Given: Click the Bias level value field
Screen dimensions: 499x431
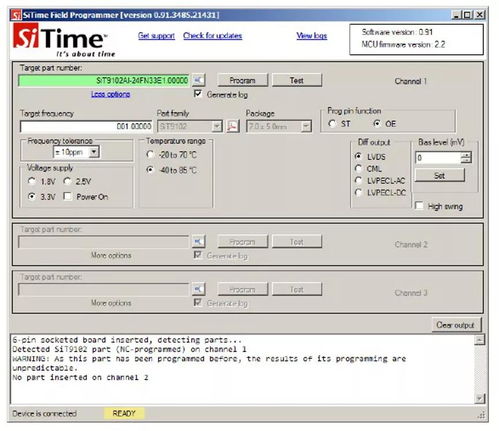Looking at the screenshot, I should 439,158.
